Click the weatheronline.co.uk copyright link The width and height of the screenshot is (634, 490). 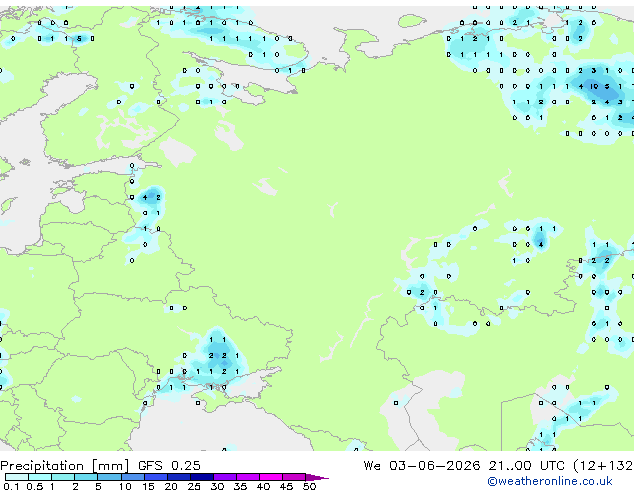coord(550,481)
